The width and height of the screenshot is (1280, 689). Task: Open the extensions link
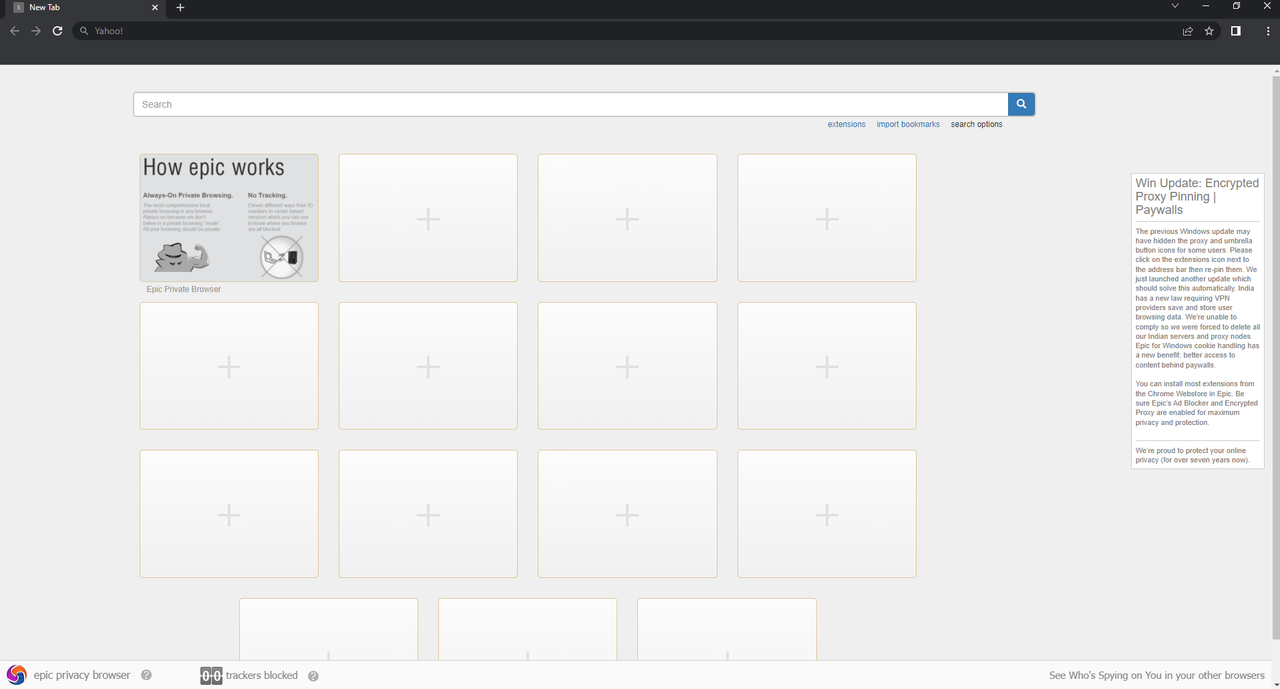(846, 124)
